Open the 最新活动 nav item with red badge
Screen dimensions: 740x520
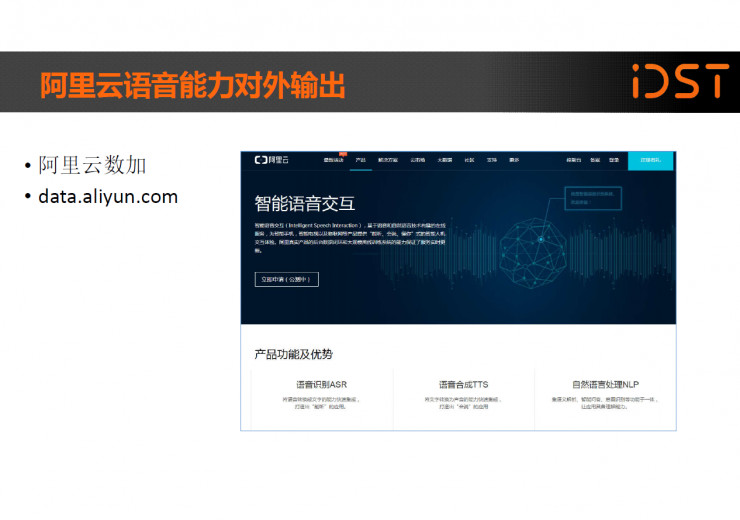click(334, 160)
